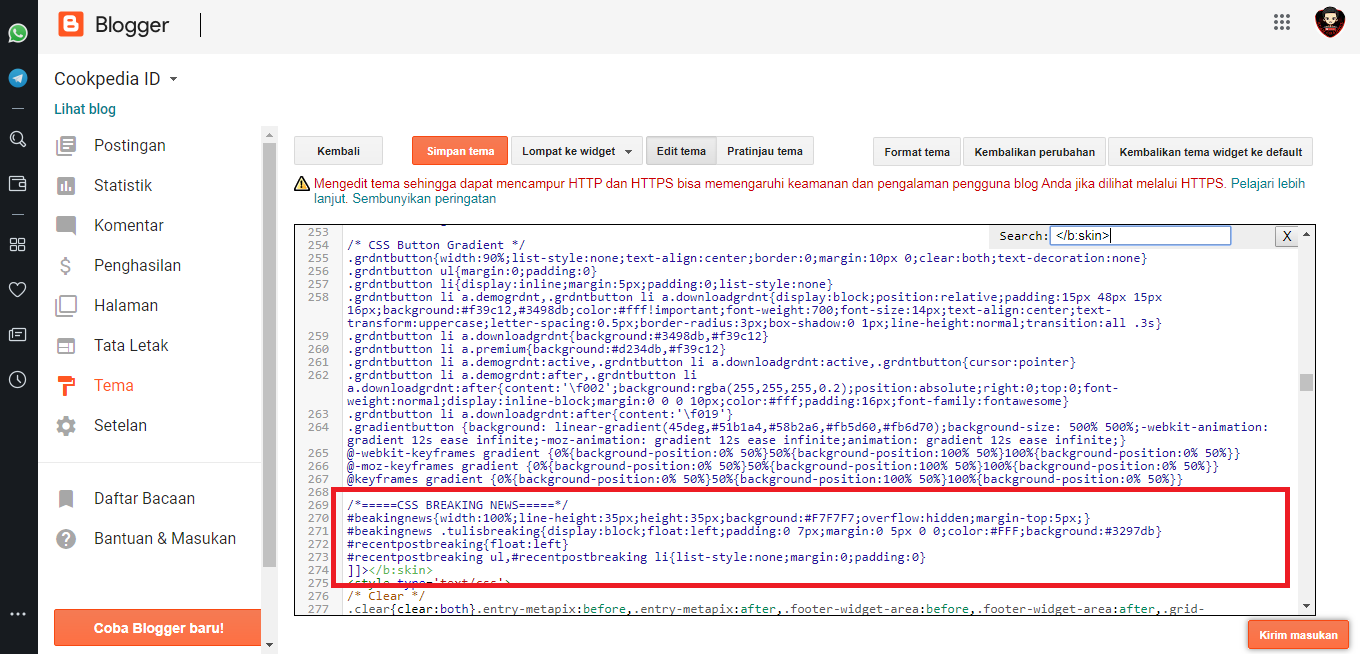Click the Blogger logo icon

71,24
